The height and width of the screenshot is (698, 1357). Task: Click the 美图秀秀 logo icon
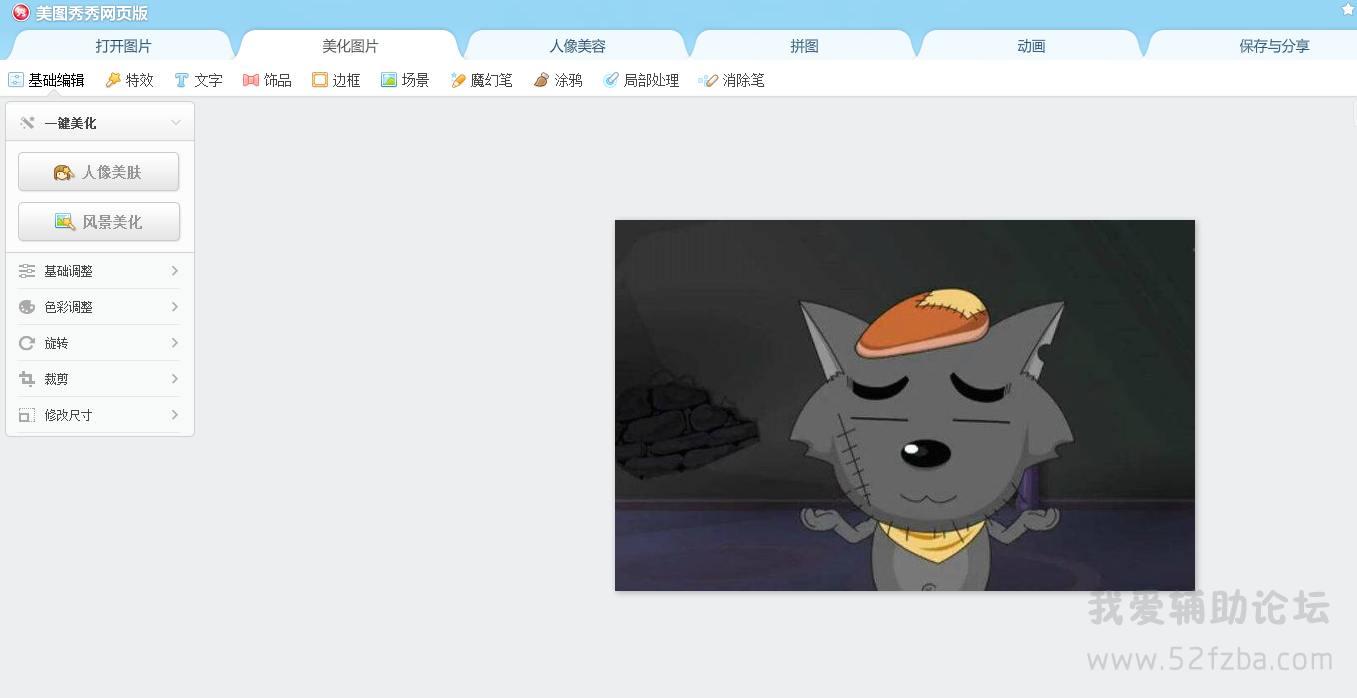click(21, 13)
